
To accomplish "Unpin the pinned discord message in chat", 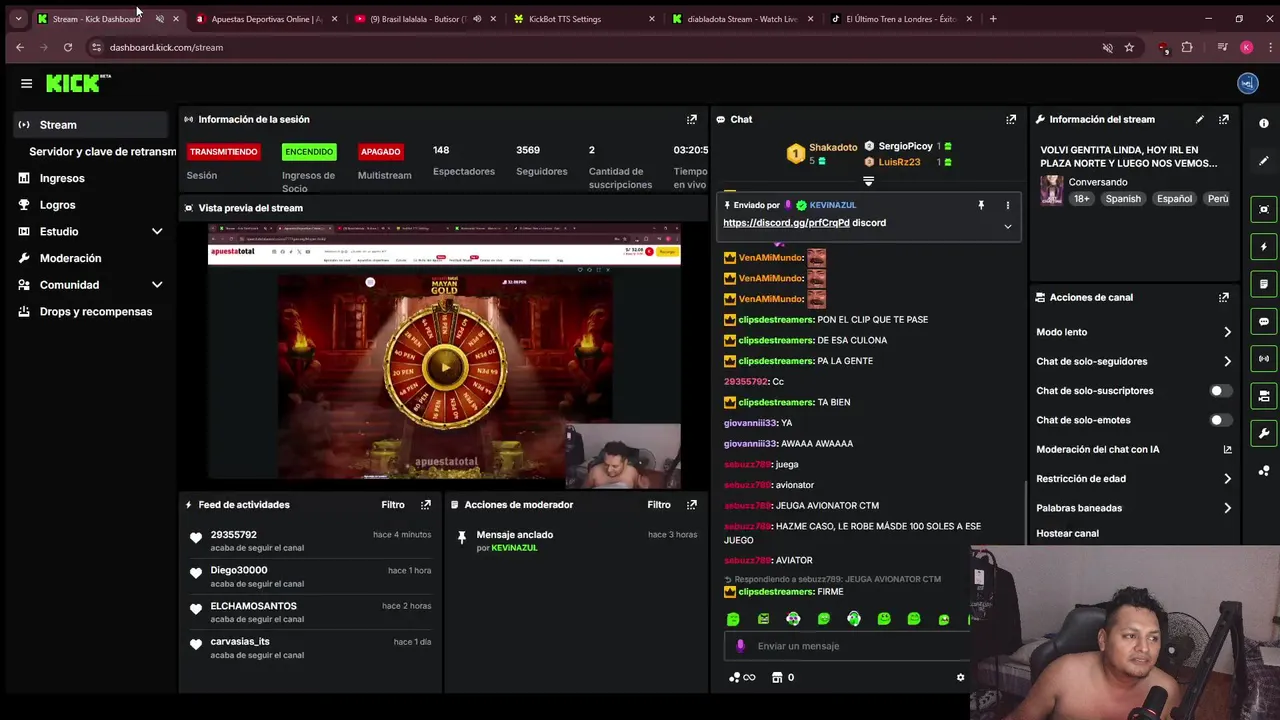I will pyautogui.click(x=981, y=205).
